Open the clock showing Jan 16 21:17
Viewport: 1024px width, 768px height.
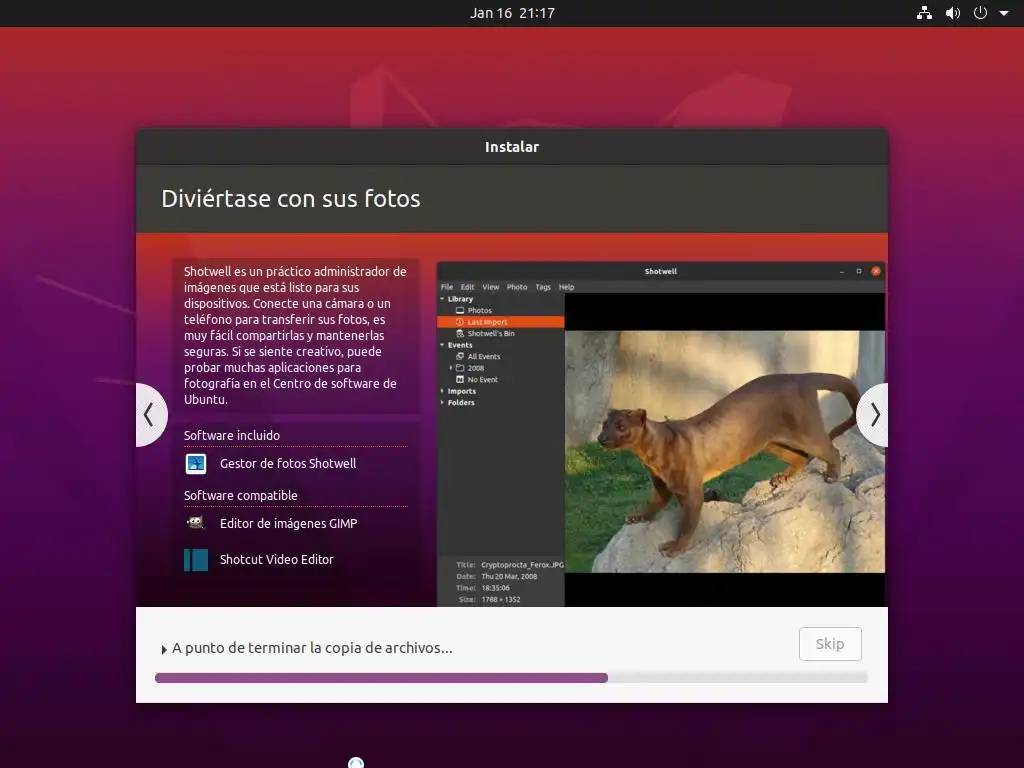[x=512, y=13]
